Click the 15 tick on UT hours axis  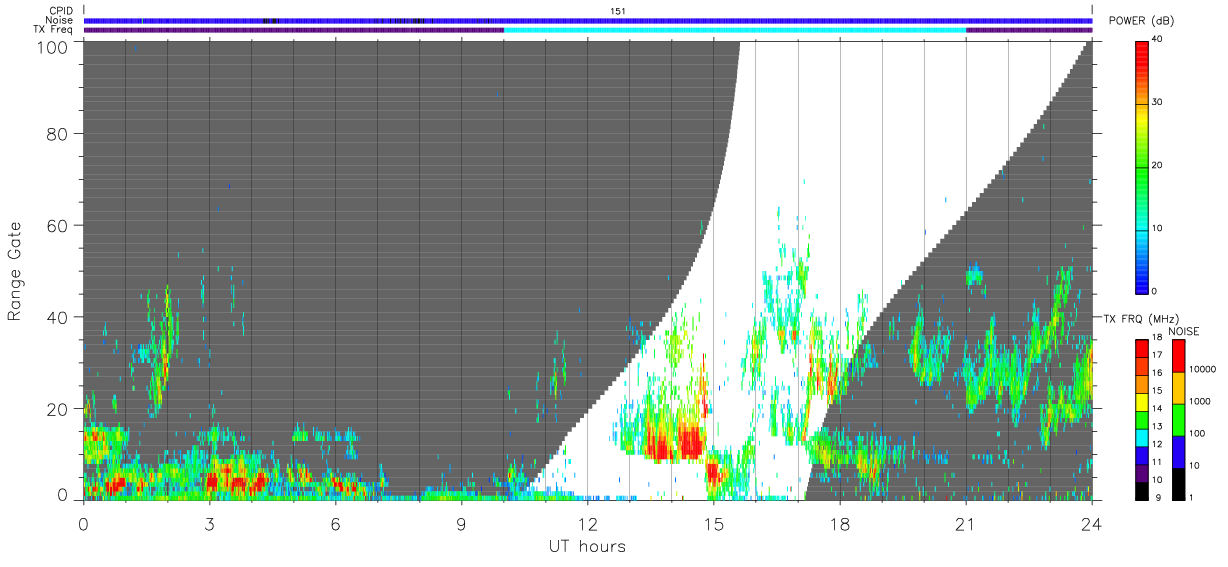pyautogui.click(x=714, y=523)
